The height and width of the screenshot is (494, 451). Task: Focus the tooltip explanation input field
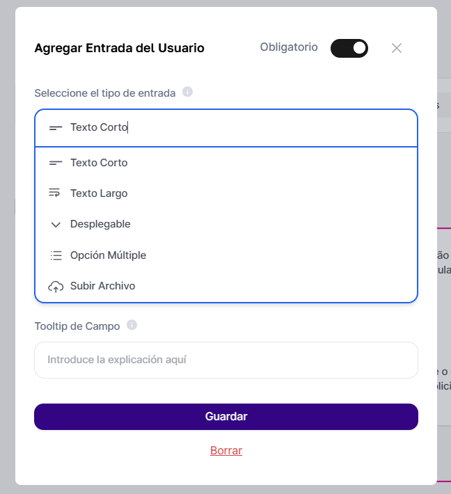[x=226, y=360]
